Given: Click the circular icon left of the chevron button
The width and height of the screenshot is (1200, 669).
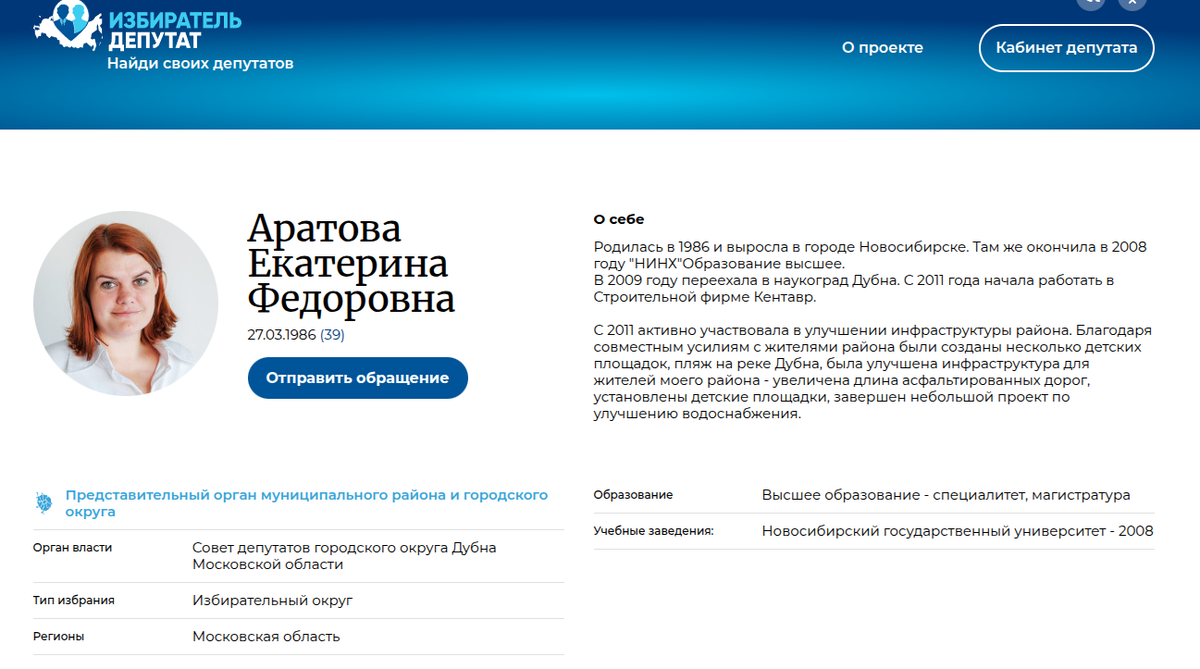Looking at the screenshot, I should pos(1093,3).
